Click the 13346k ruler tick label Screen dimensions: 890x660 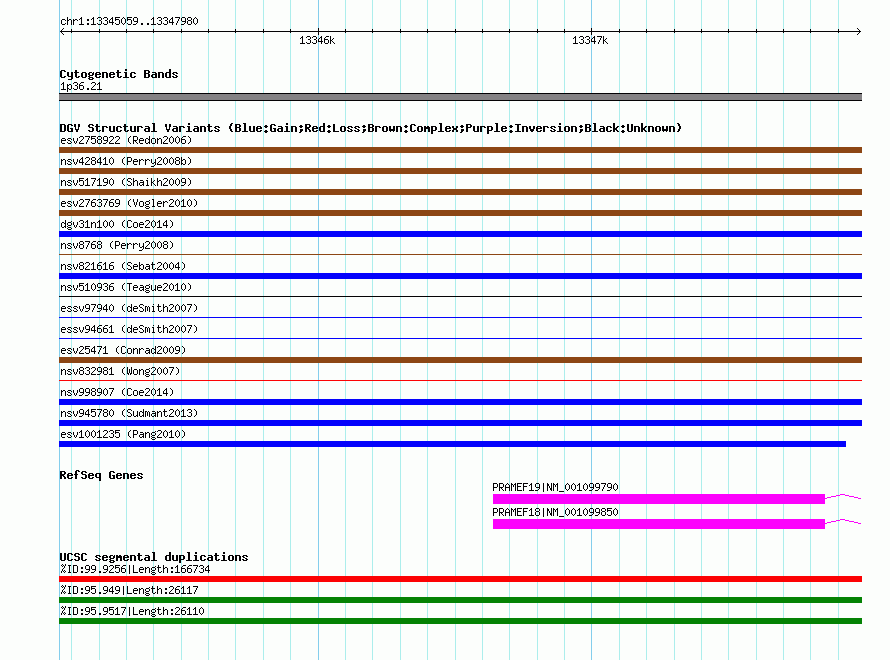317,40
